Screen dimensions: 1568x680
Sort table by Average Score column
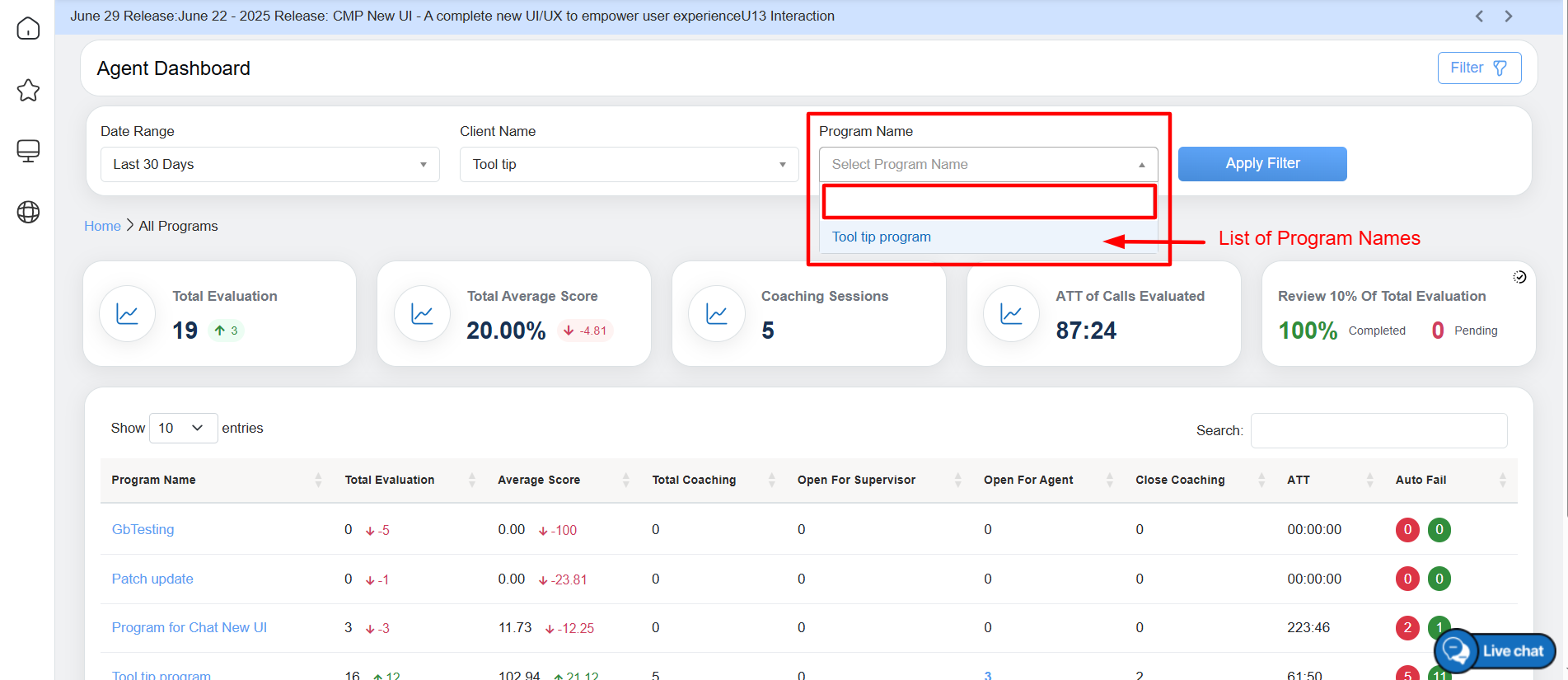click(625, 480)
